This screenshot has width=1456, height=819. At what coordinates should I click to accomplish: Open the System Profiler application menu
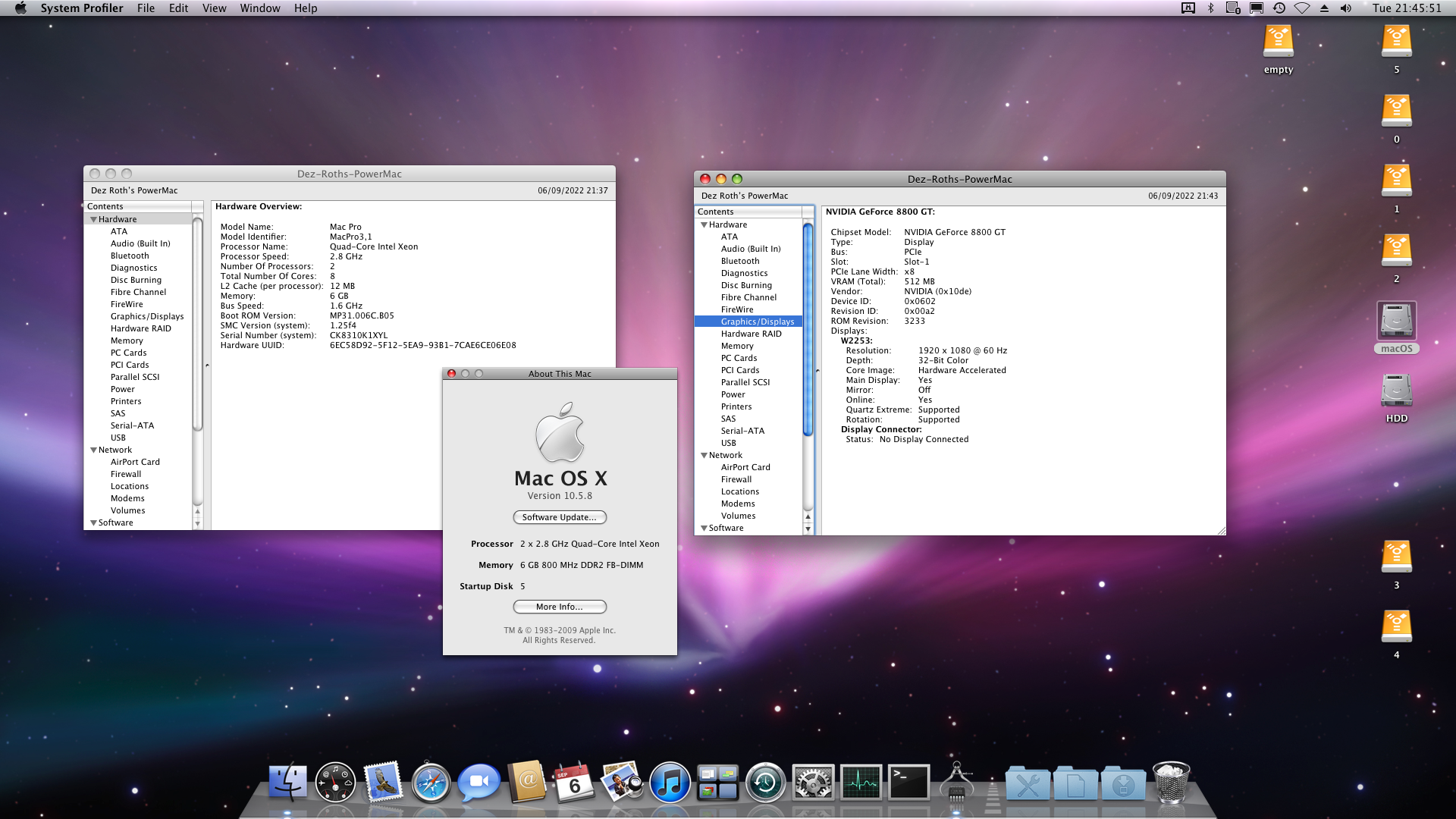(x=82, y=8)
